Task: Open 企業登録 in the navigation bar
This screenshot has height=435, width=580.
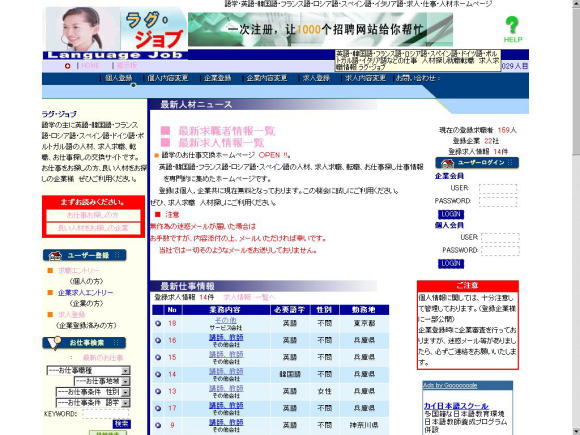Action: 218,78
